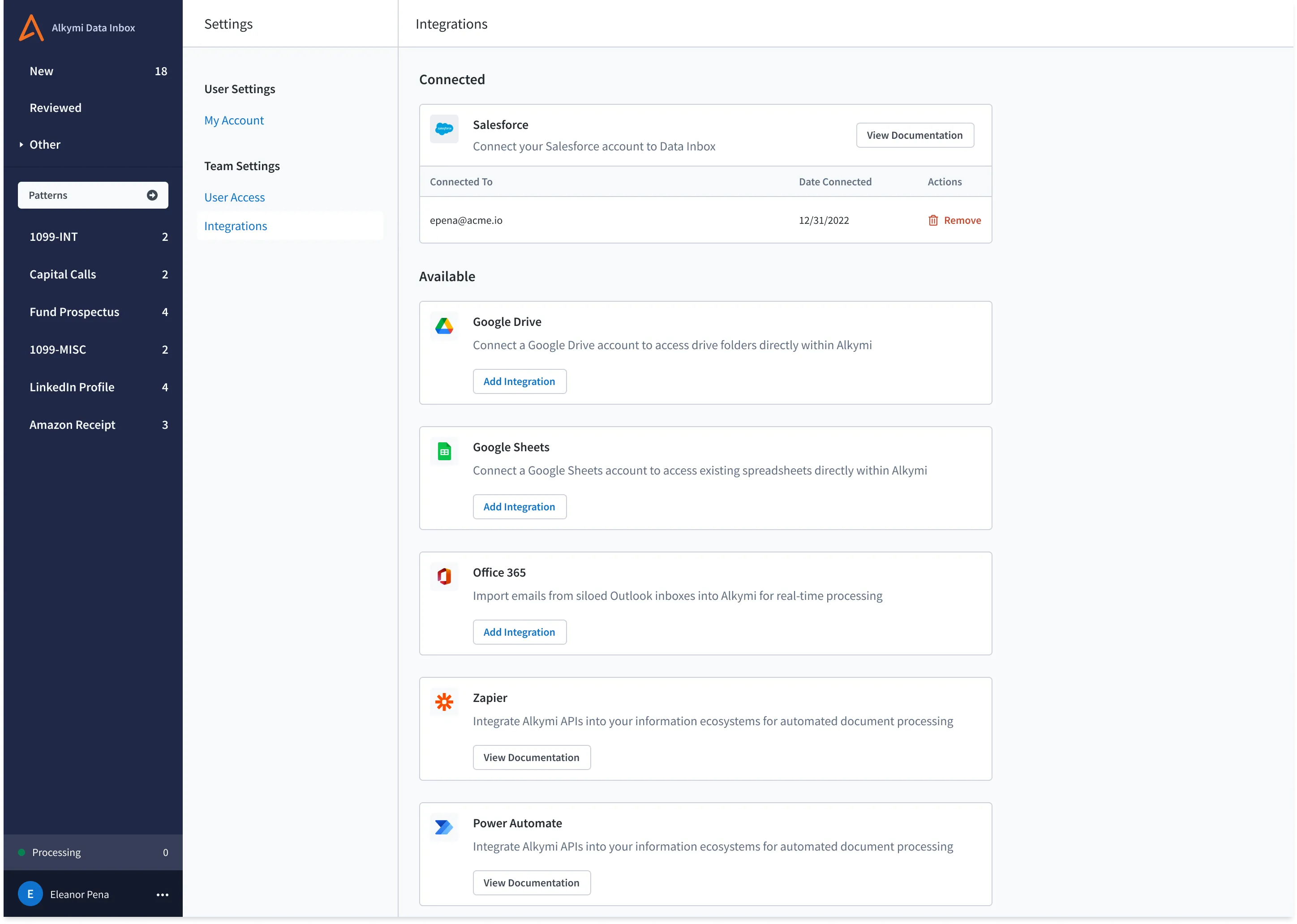Viewport: 1297px width, 924px height.
Task: Click the Patterns arrow icon
Action: click(152, 195)
